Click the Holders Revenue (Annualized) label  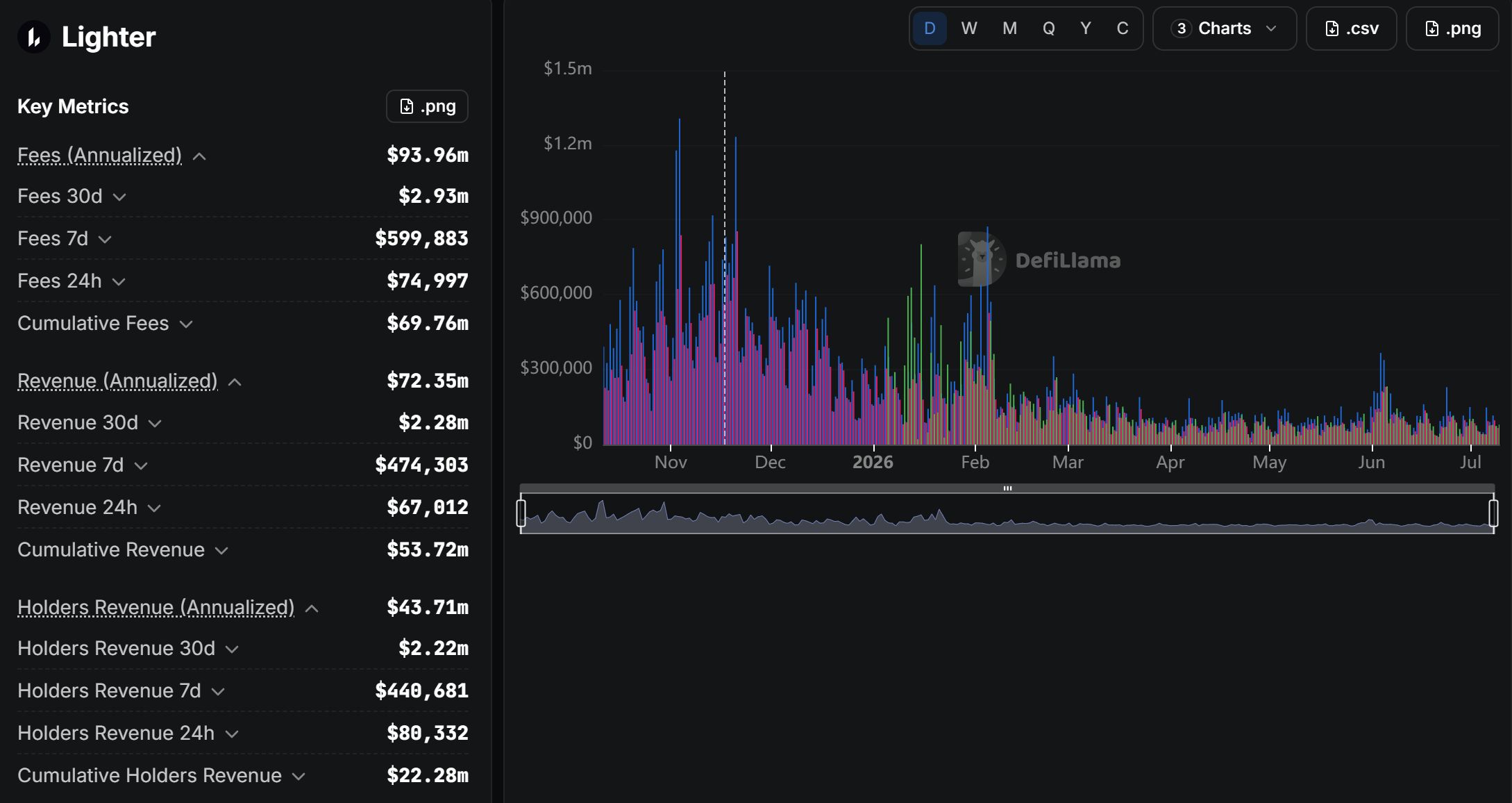(x=156, y=607)
